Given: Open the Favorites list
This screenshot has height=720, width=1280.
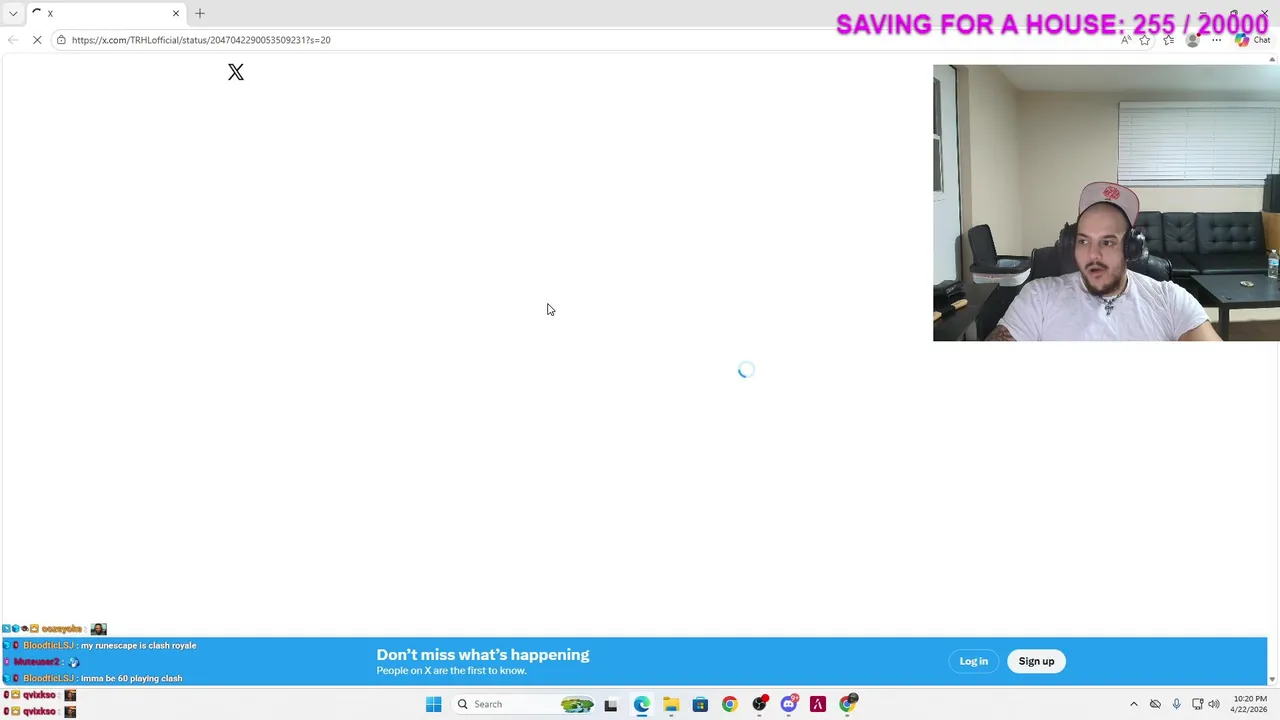Looking at the screenshot, I should tap(1168, 40).
